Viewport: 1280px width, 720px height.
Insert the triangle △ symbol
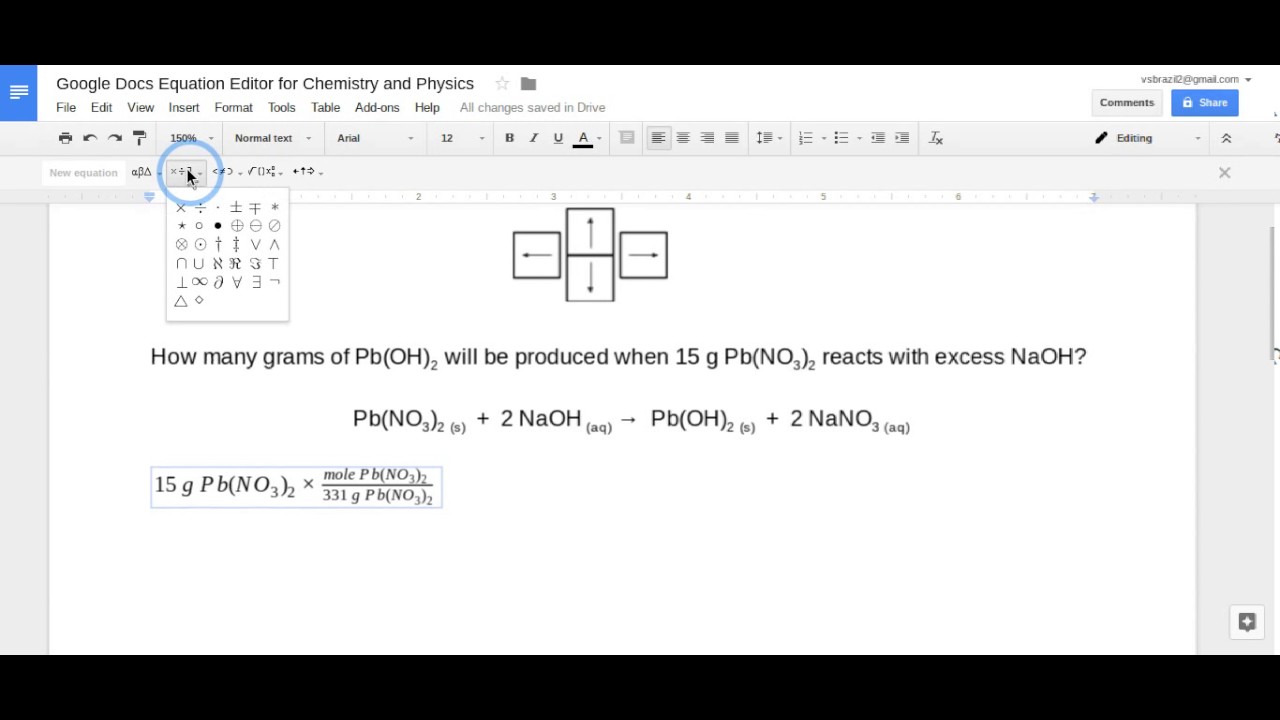pos(181,301)
